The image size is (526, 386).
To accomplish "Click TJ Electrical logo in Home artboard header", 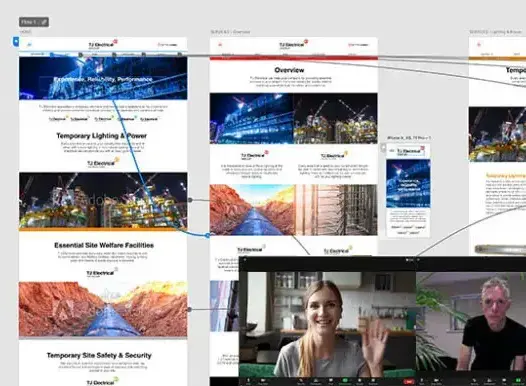I will (102, 45).
